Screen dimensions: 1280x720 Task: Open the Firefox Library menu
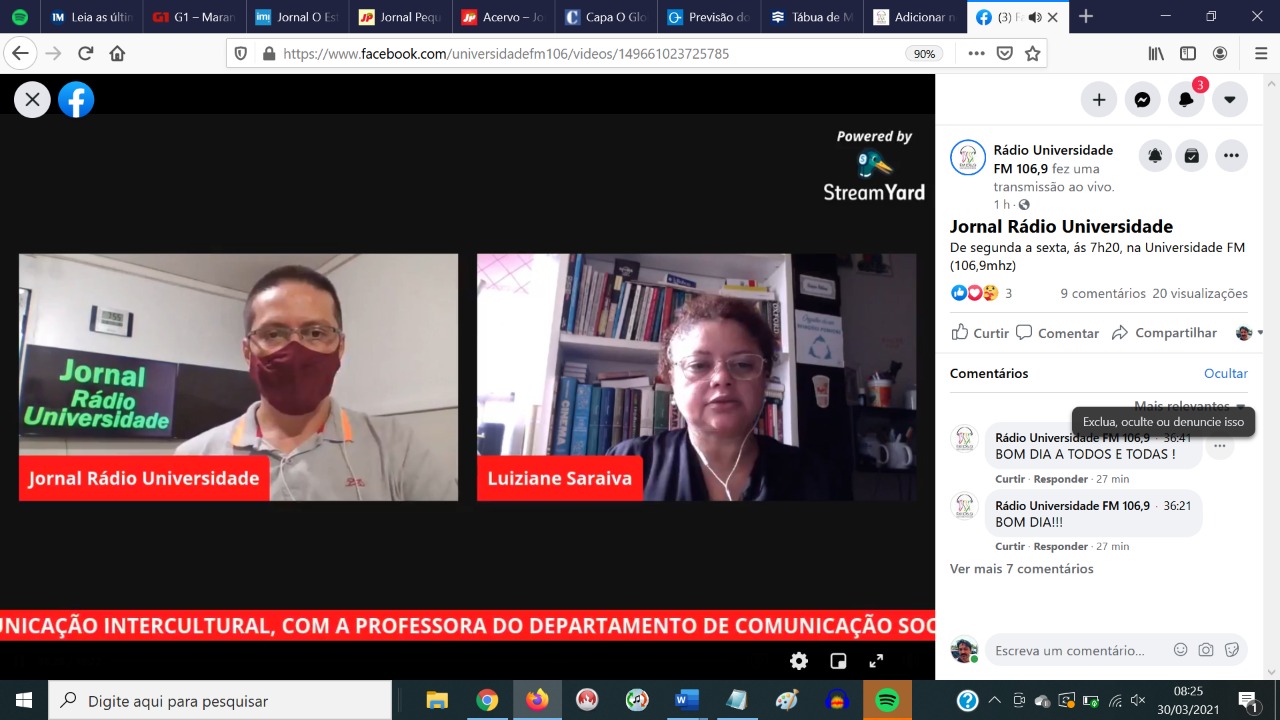coord(1156,54)
